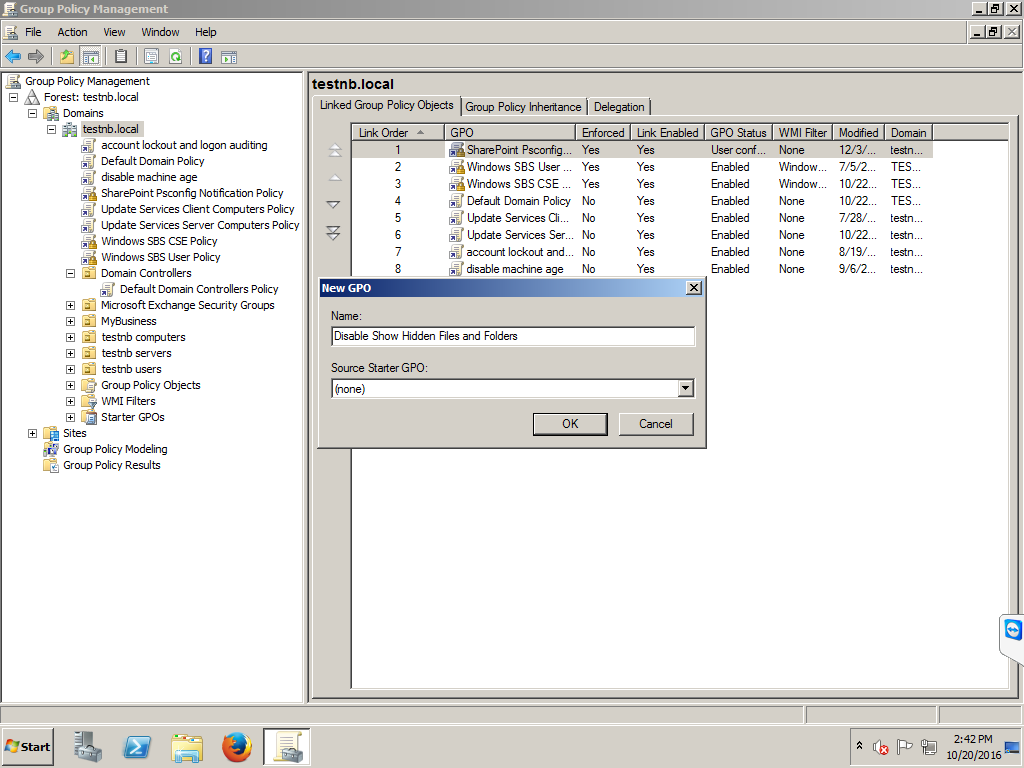This screenshot has height=768, width=1024.
Task: Expand the Sites node in the tree
Action: pos(33,433)
